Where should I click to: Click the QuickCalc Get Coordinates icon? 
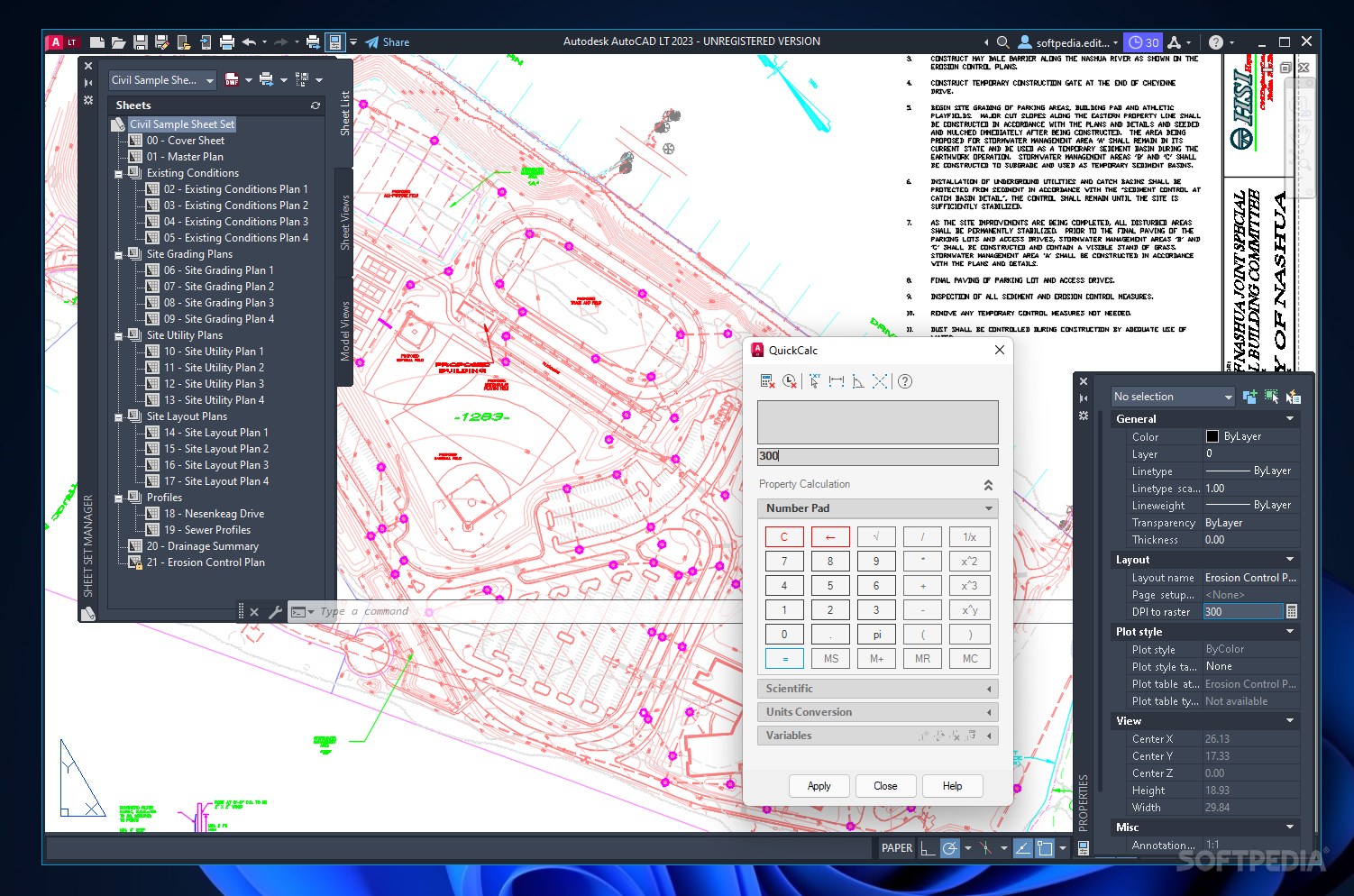coord(814,381)
